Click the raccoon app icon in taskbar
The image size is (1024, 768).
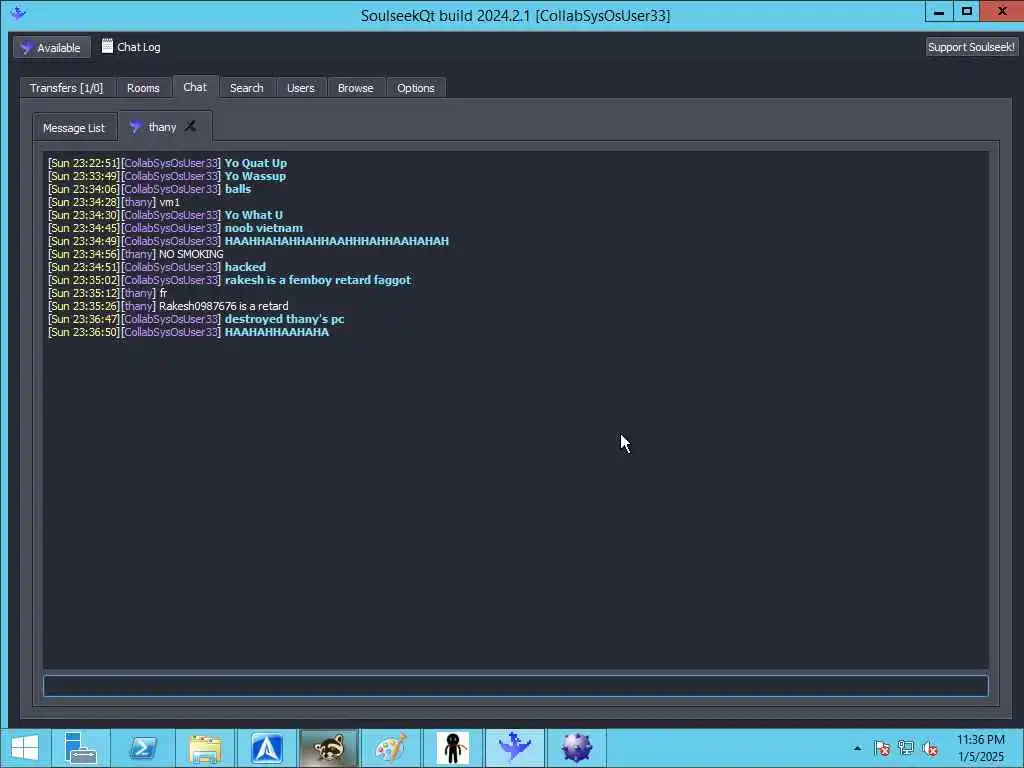328,747
